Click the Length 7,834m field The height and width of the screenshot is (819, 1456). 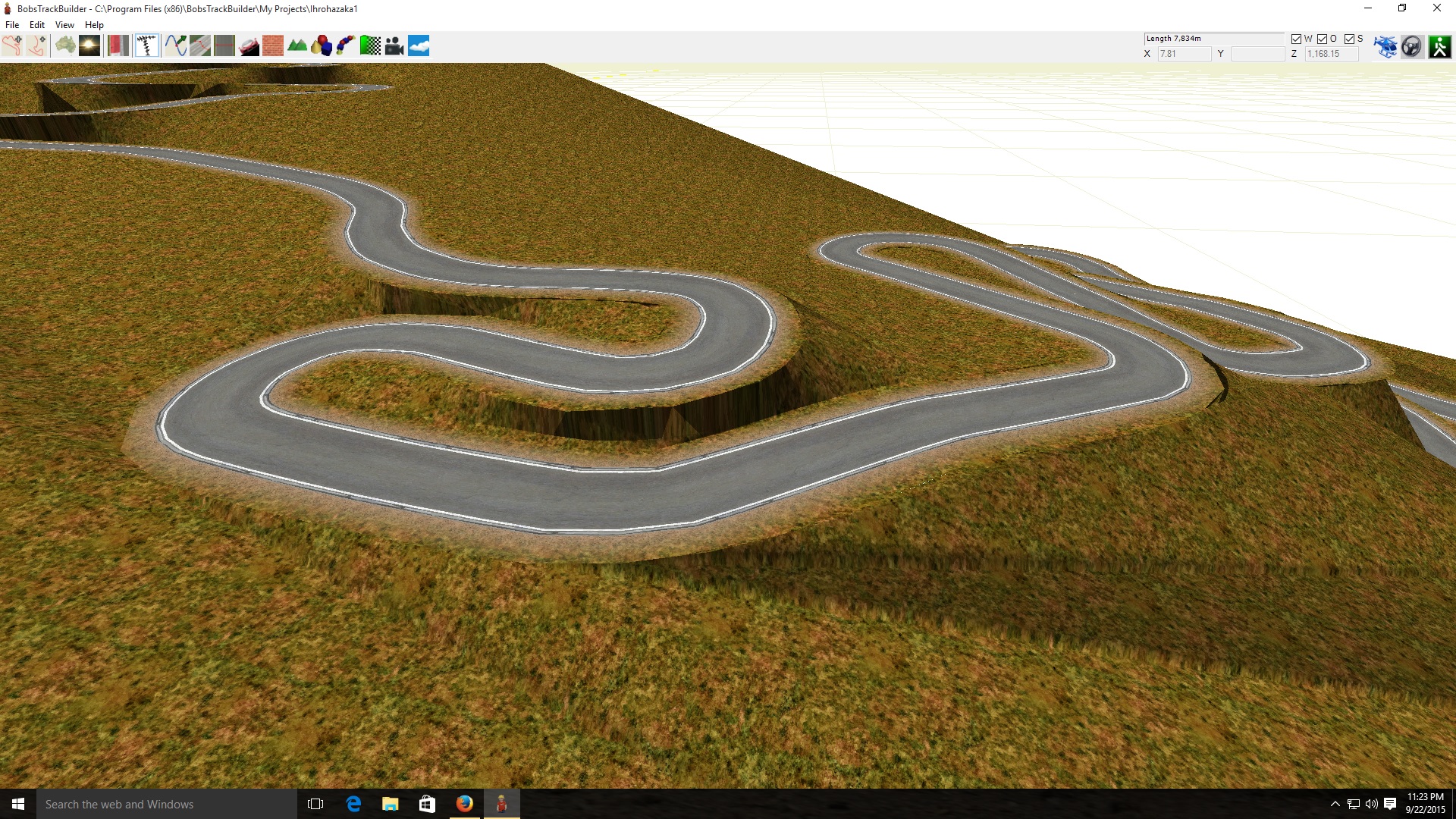(1213, 39)
